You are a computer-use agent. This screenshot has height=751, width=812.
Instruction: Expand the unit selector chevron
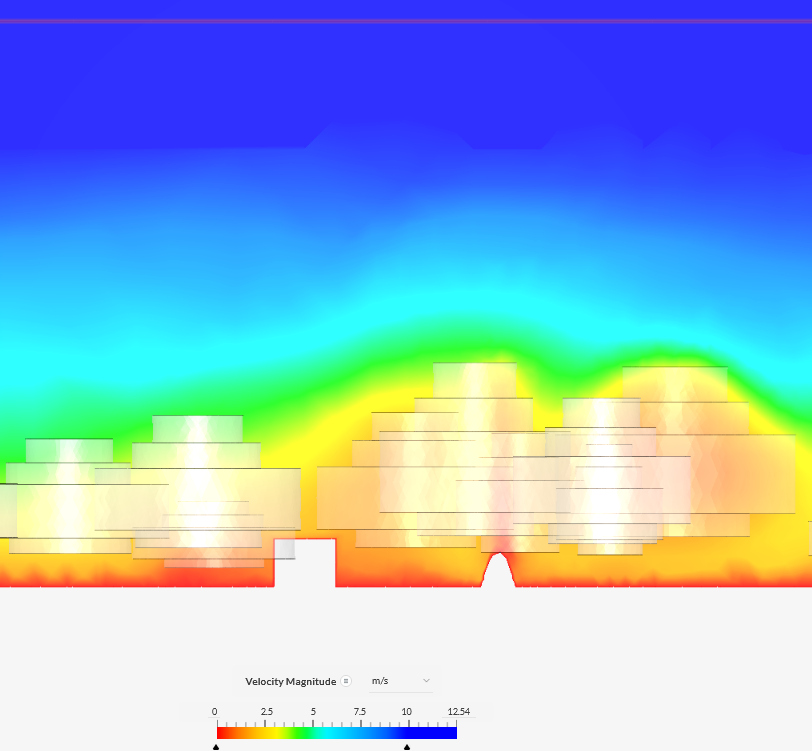click(427, 681)
